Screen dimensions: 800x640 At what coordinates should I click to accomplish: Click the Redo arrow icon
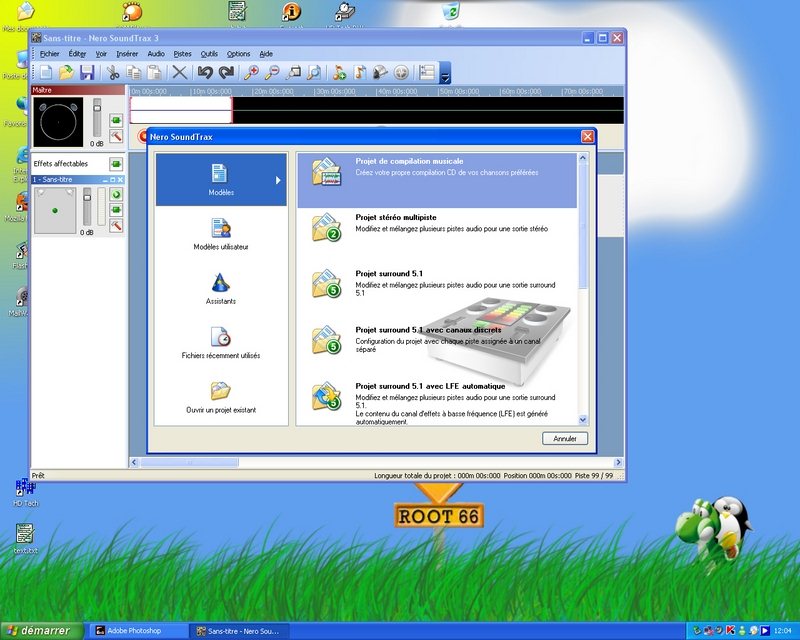[226, 73]
